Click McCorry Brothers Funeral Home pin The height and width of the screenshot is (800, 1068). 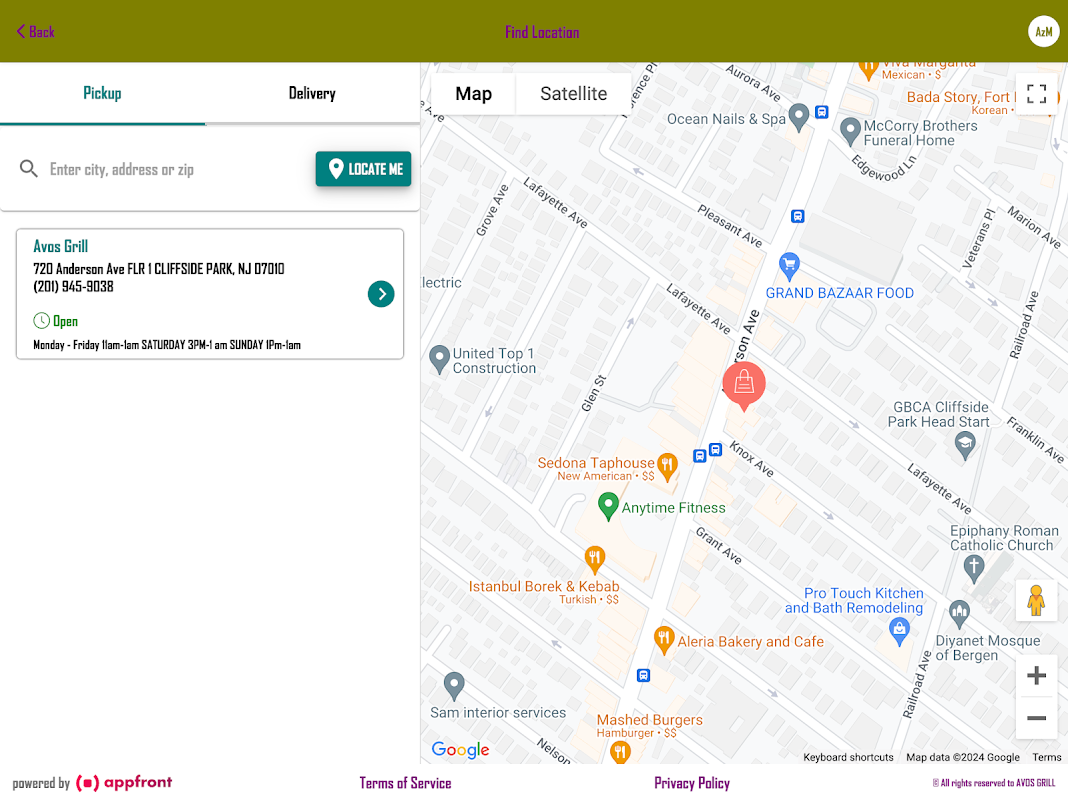(850, 131)
